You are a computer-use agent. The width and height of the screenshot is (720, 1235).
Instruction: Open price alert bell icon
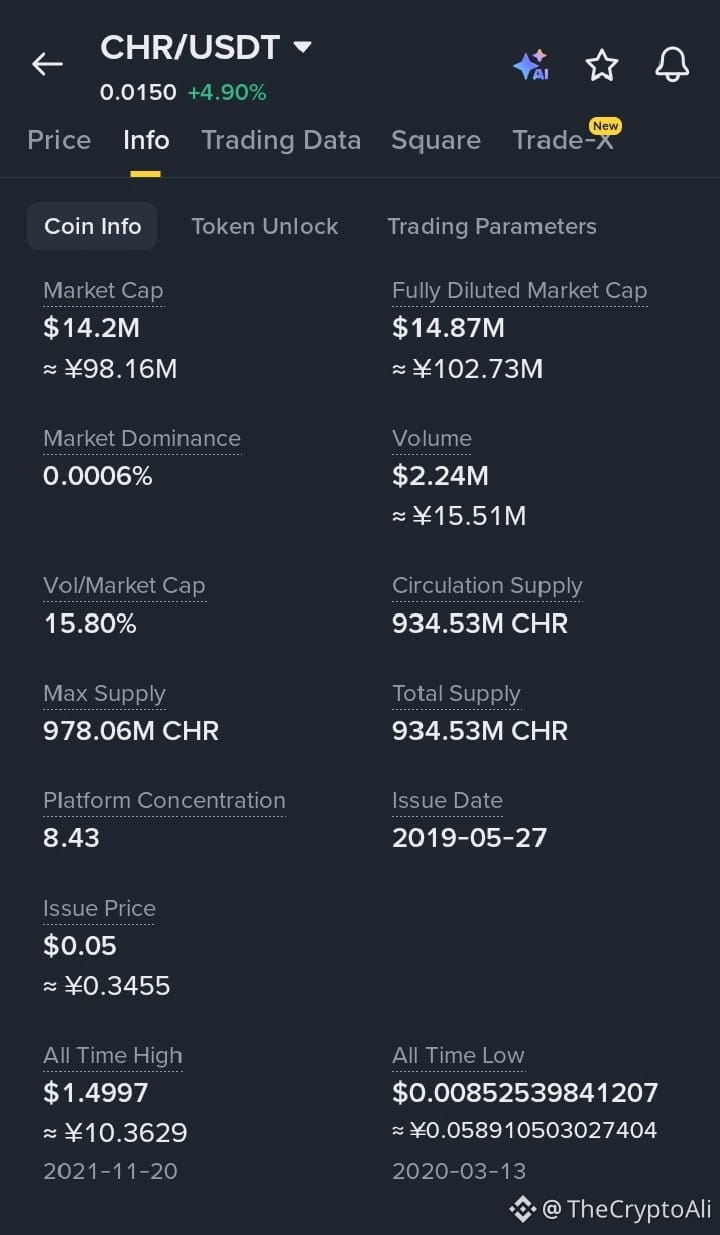pos(672,65)
